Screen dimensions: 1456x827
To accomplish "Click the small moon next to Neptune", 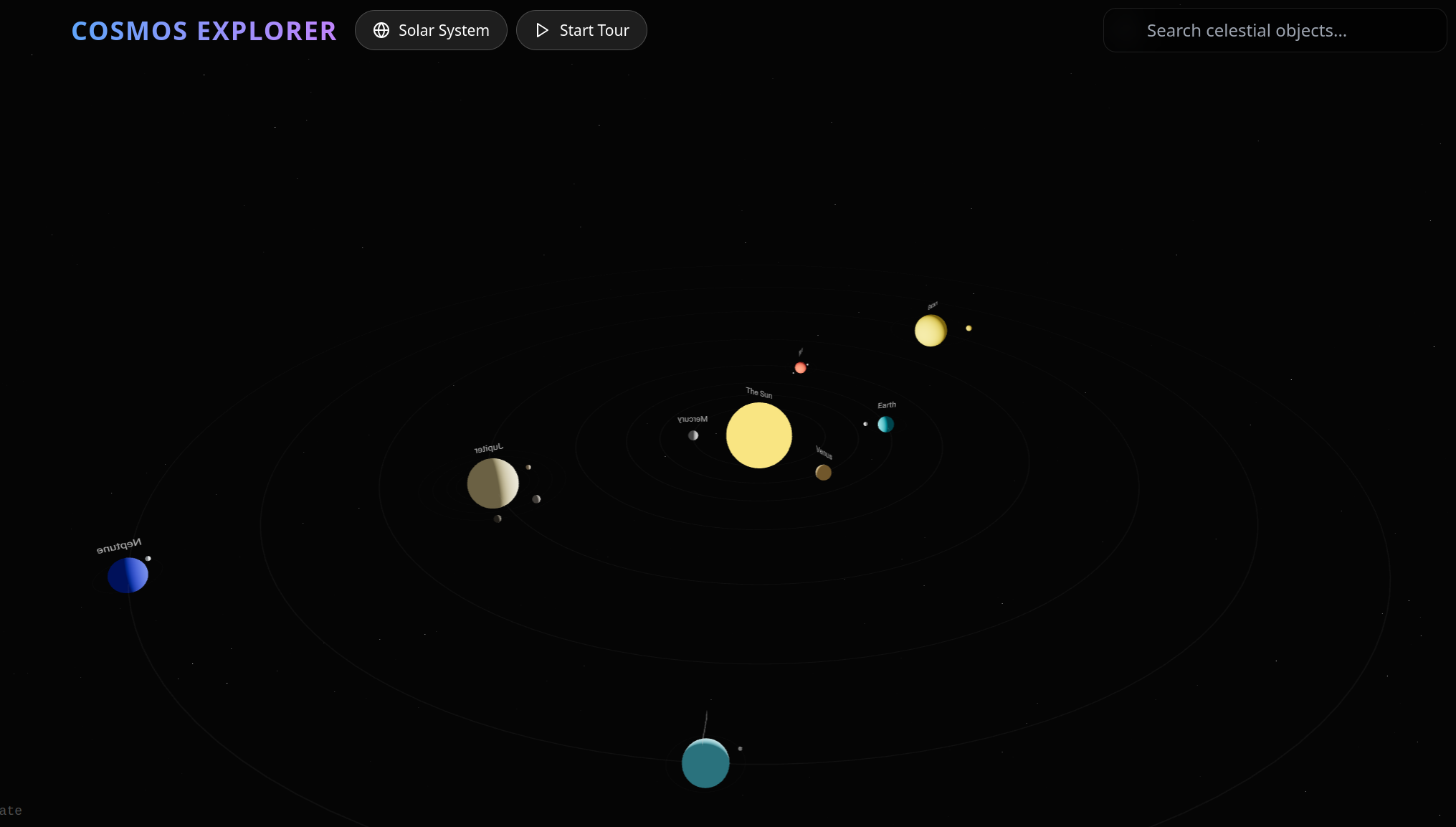I will coord(148,558).
